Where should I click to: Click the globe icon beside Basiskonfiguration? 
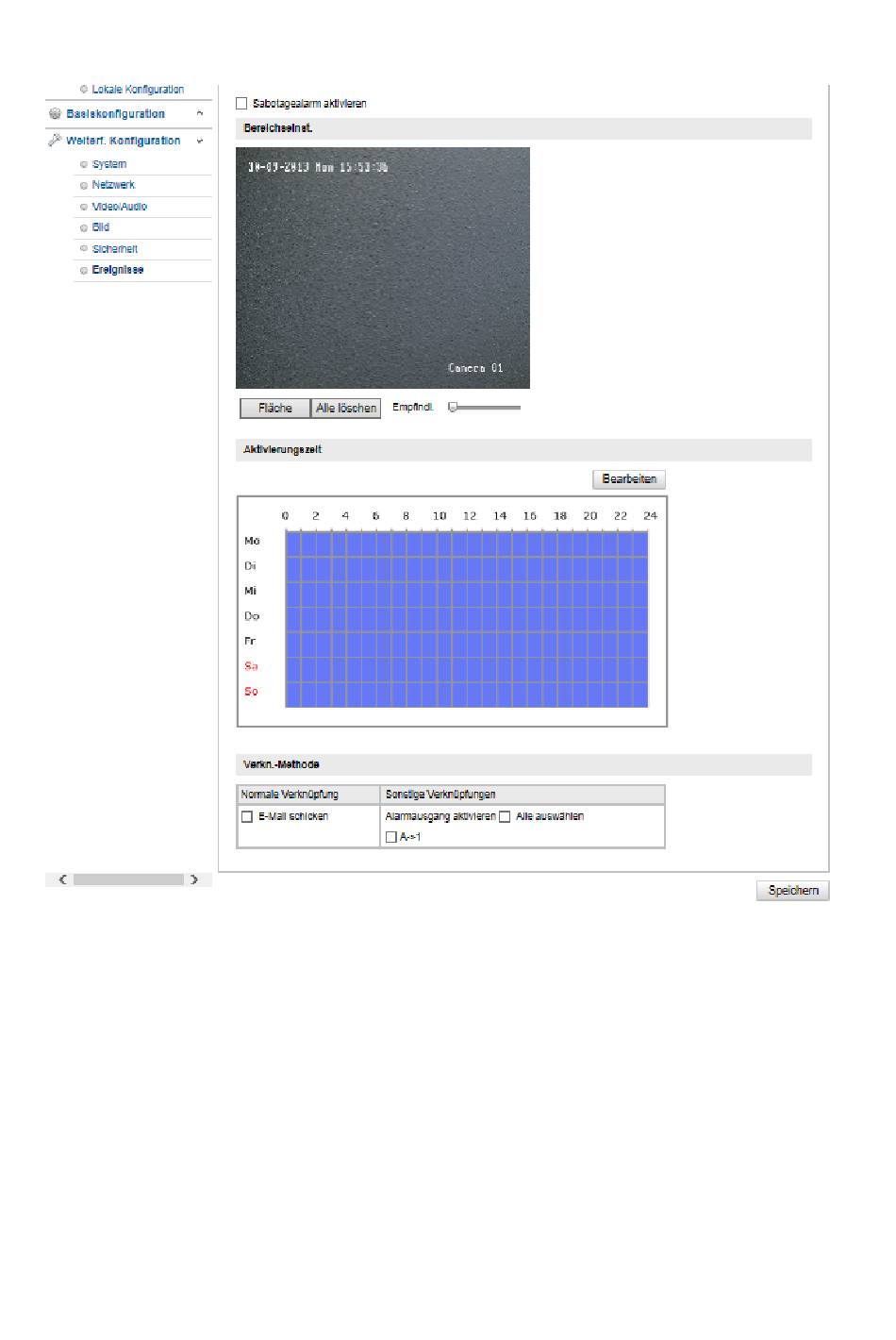[x=55, y=114]
